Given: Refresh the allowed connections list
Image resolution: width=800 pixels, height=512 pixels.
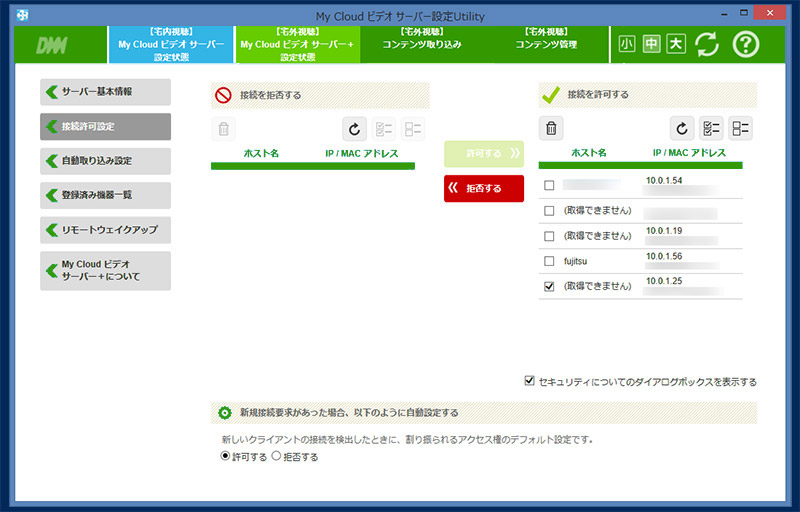Looking at the screenshot, I should pos(682,128).
